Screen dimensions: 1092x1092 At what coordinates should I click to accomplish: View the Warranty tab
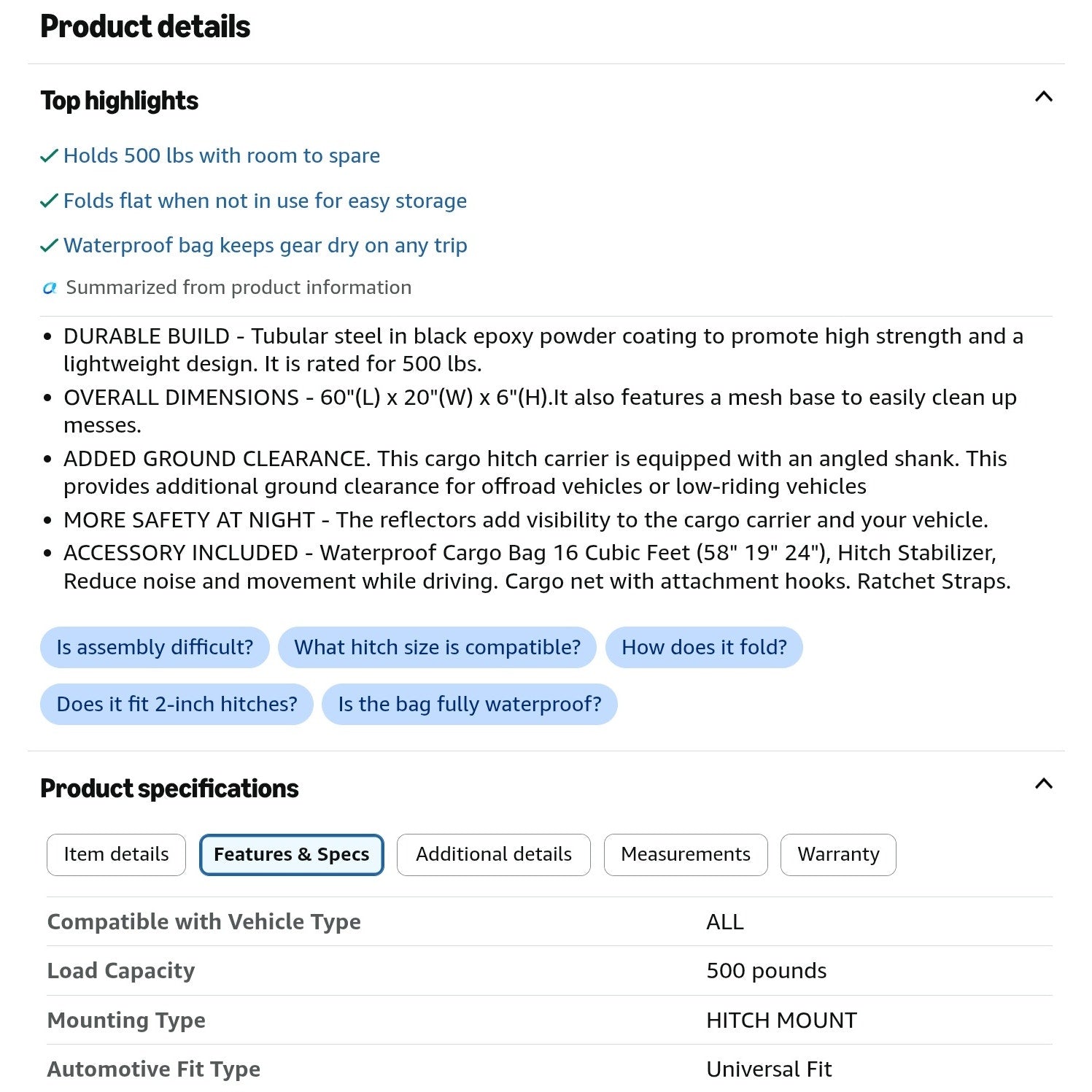click(x=838, y=854)
